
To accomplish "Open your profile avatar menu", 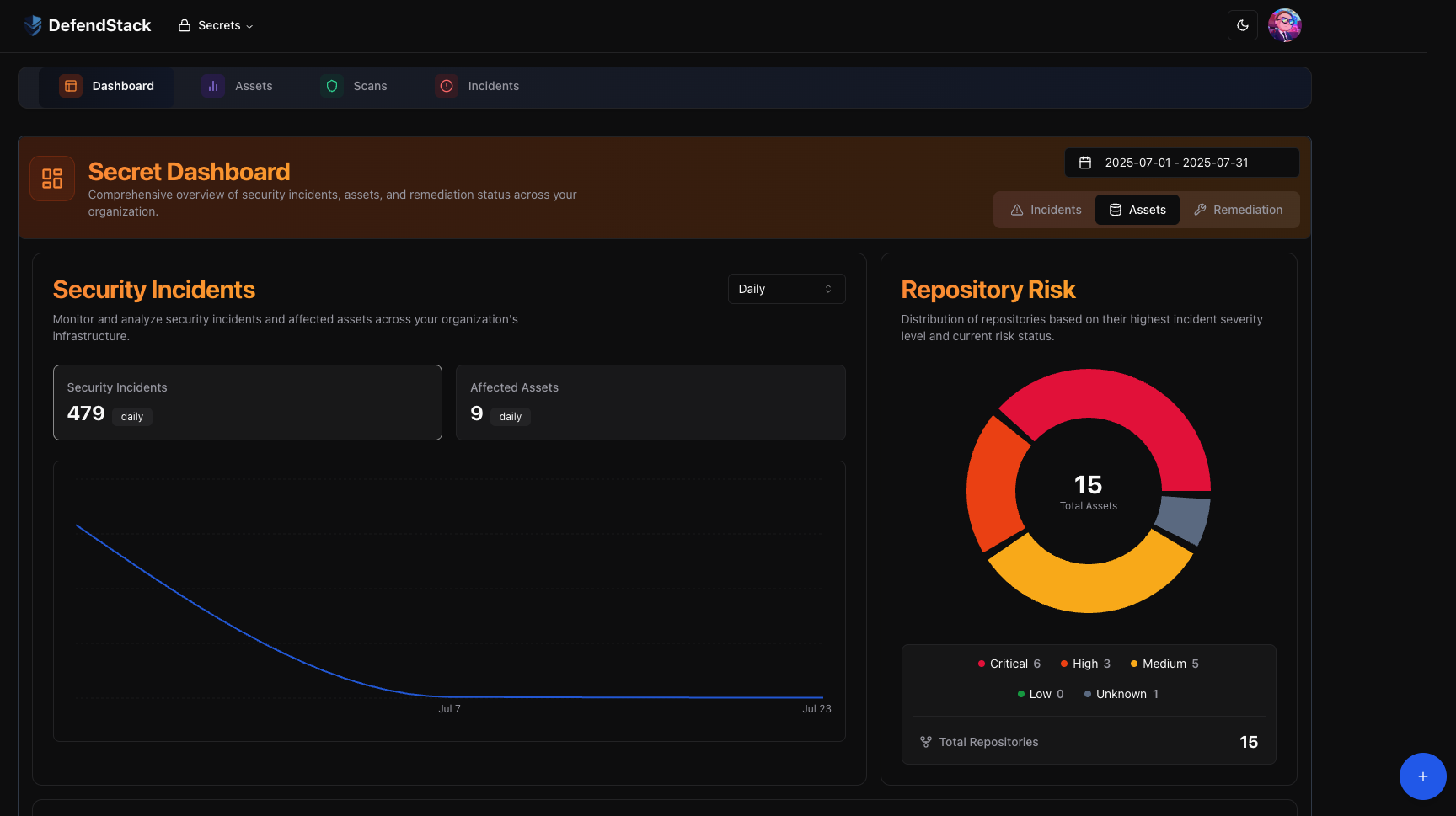I will click(x=1283, y=25).
